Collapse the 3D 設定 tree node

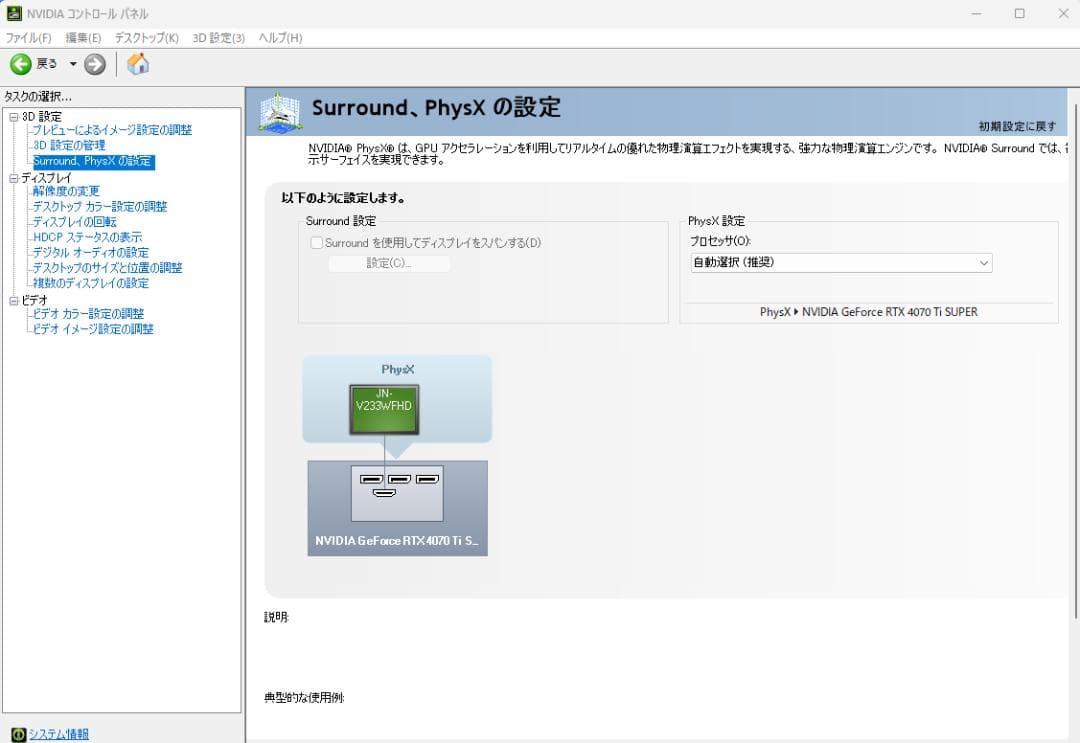14,117
